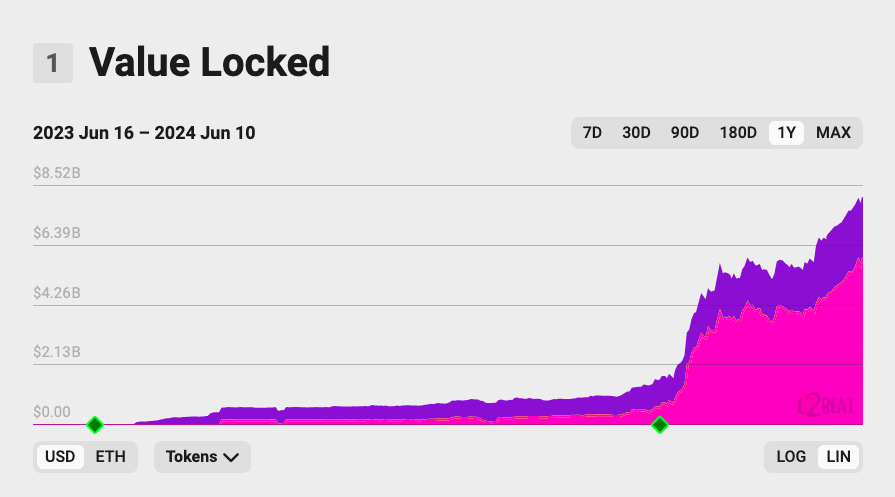The height and width of the screenshot is (497, 895).
Task: Switch currency to ETH
Action: tap(110, 457)
